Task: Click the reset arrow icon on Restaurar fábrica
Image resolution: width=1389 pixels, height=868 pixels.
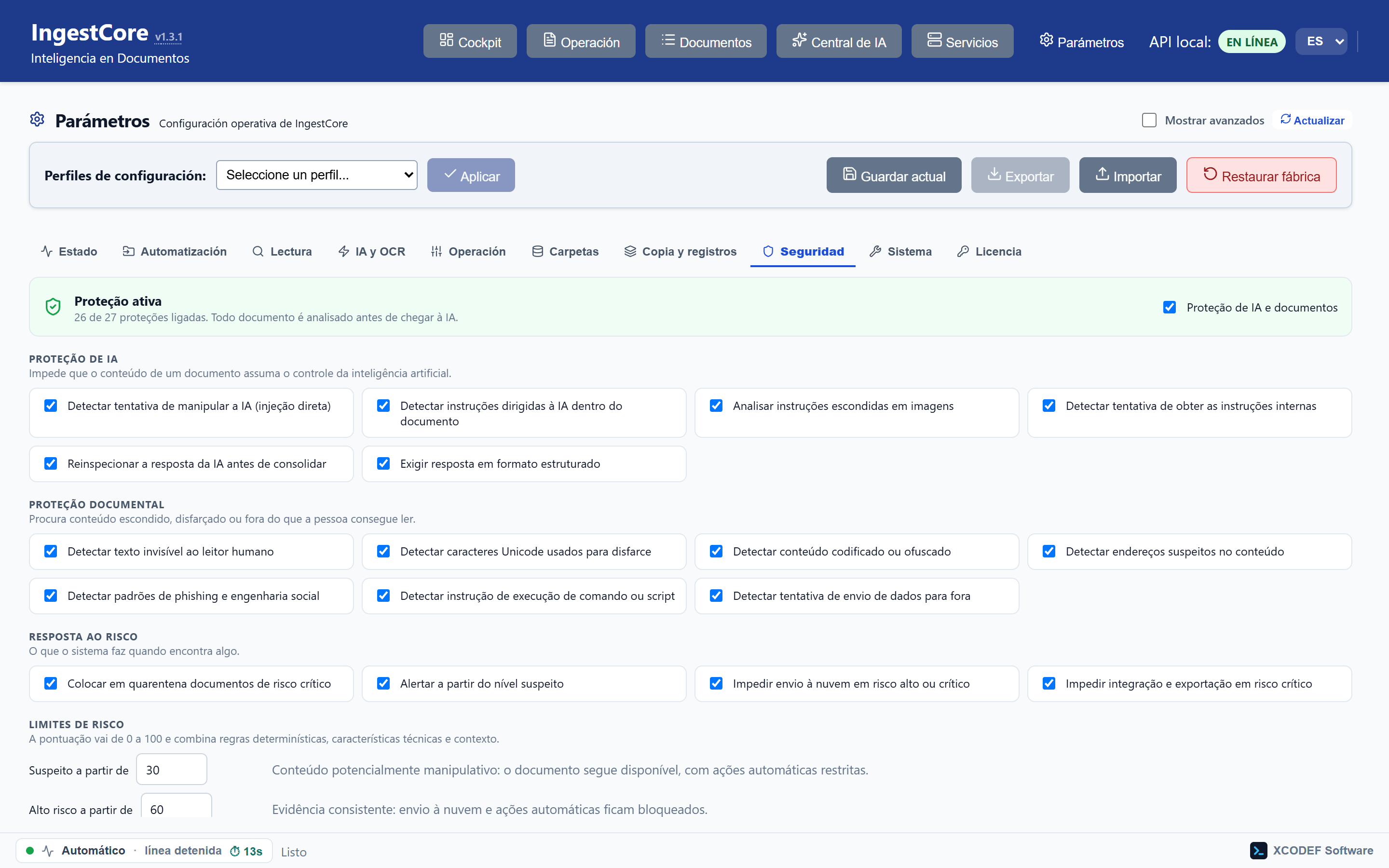Action: (x=1210, y=174)
